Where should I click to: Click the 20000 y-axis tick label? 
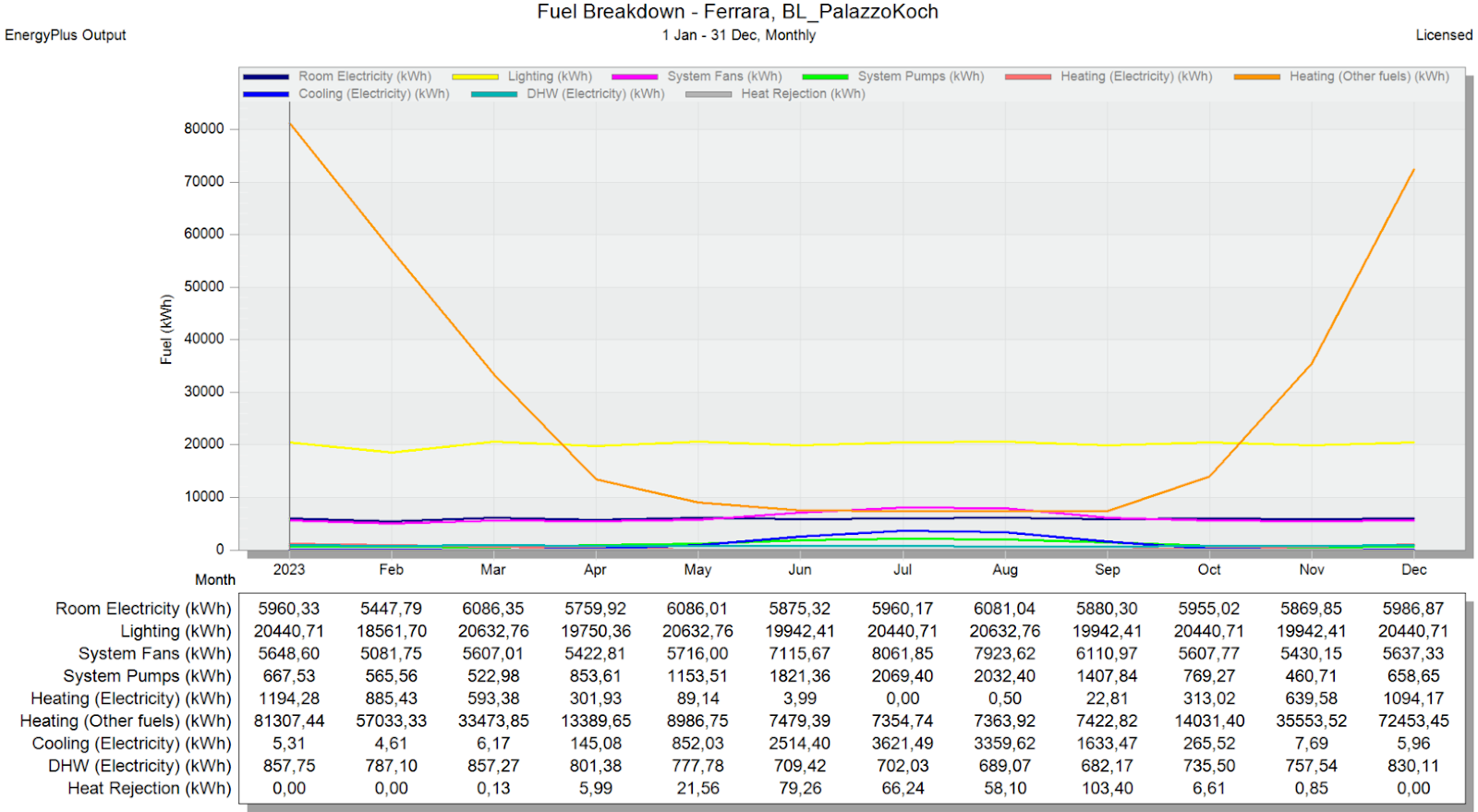(x=204, y=444)
